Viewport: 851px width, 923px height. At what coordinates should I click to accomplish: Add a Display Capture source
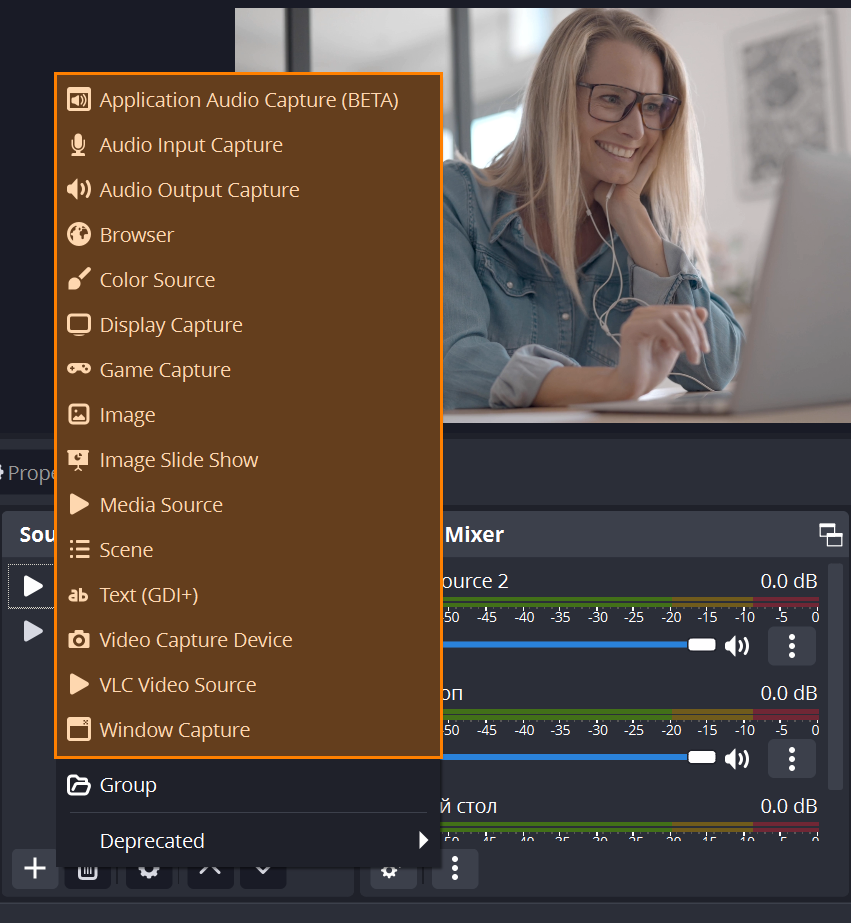coord(170,325)
